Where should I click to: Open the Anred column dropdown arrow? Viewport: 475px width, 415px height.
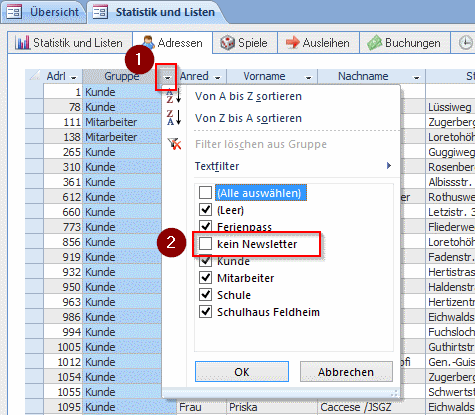coord(218,77)
